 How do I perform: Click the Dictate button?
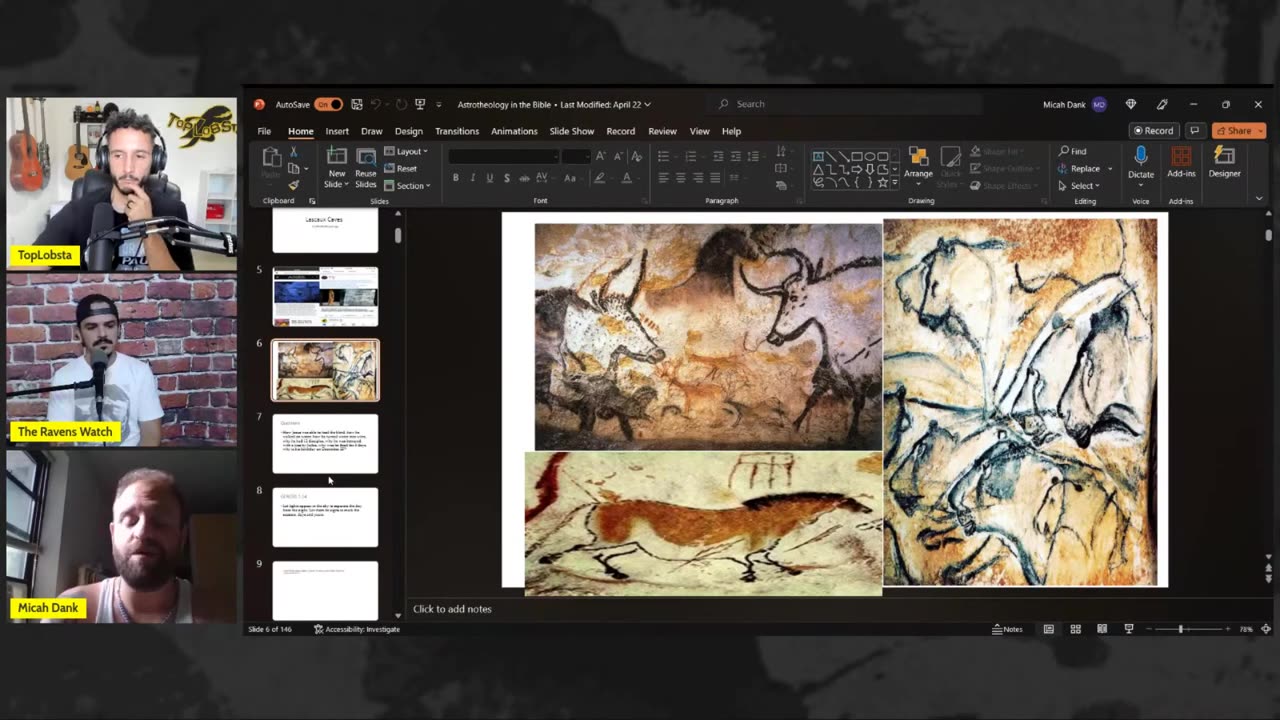1141,163
